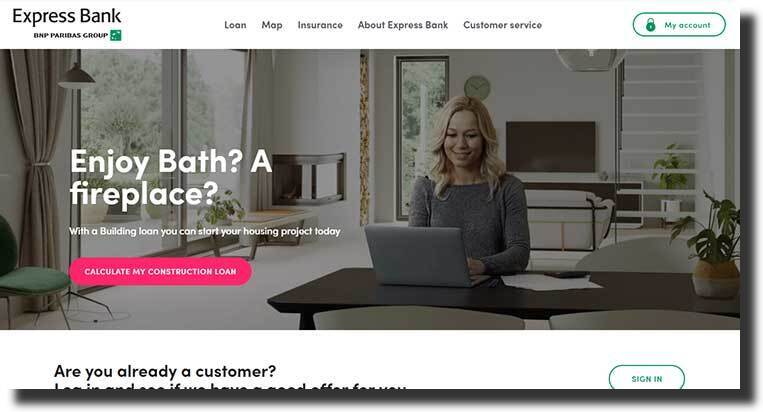This screenshot has width=763, height=412.
Task: Click the green chair in the banner
Action: pos(30,272)
